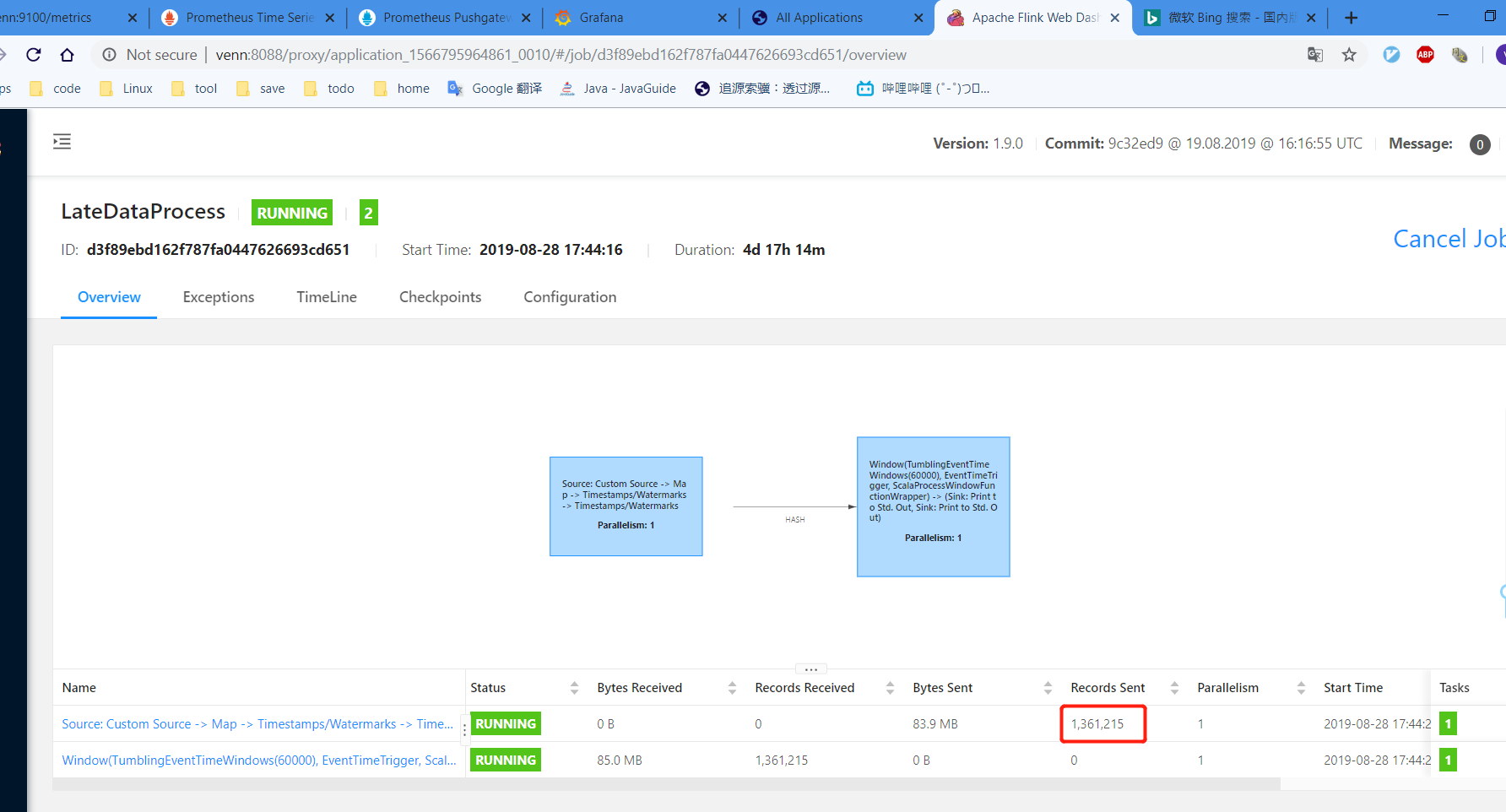
Task: Switch to the Checkpoints tab
Action: click(x=440, y=296)
